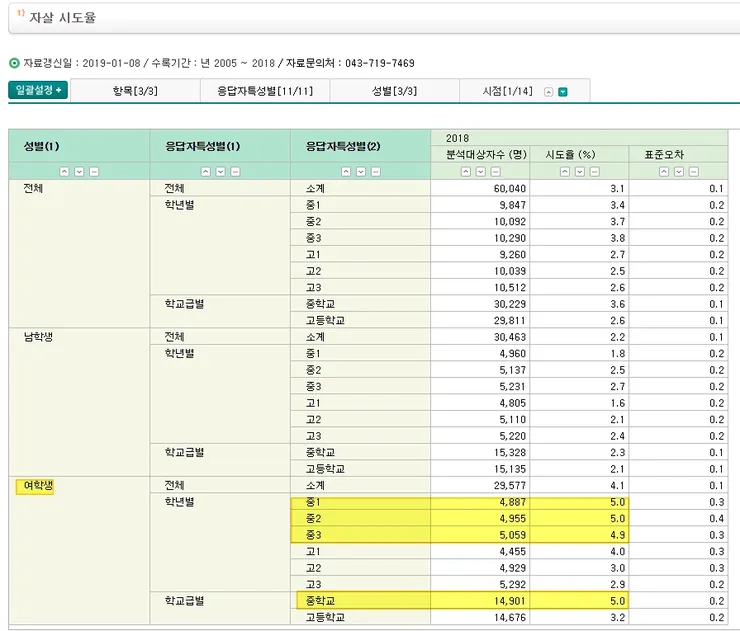Image resolution: width=740 pixels, height=631 pixels.
Task: Click the 29,811 cell
Action: [x=480, y=321]
